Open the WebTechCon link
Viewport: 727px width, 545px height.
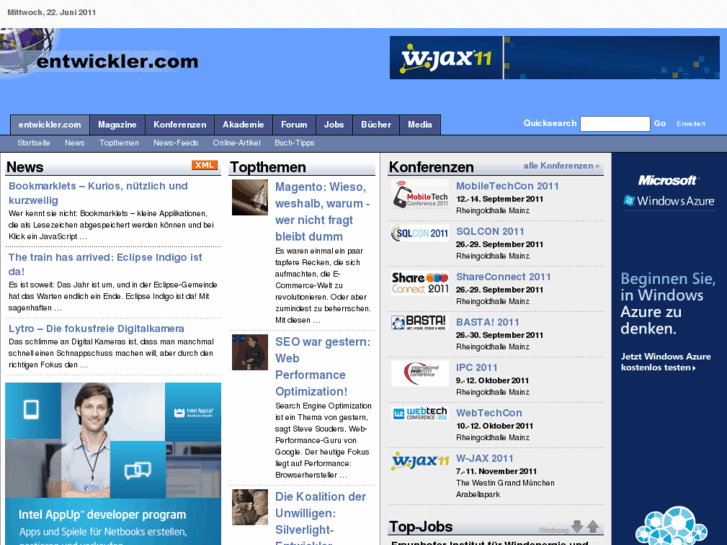(489, 413)
